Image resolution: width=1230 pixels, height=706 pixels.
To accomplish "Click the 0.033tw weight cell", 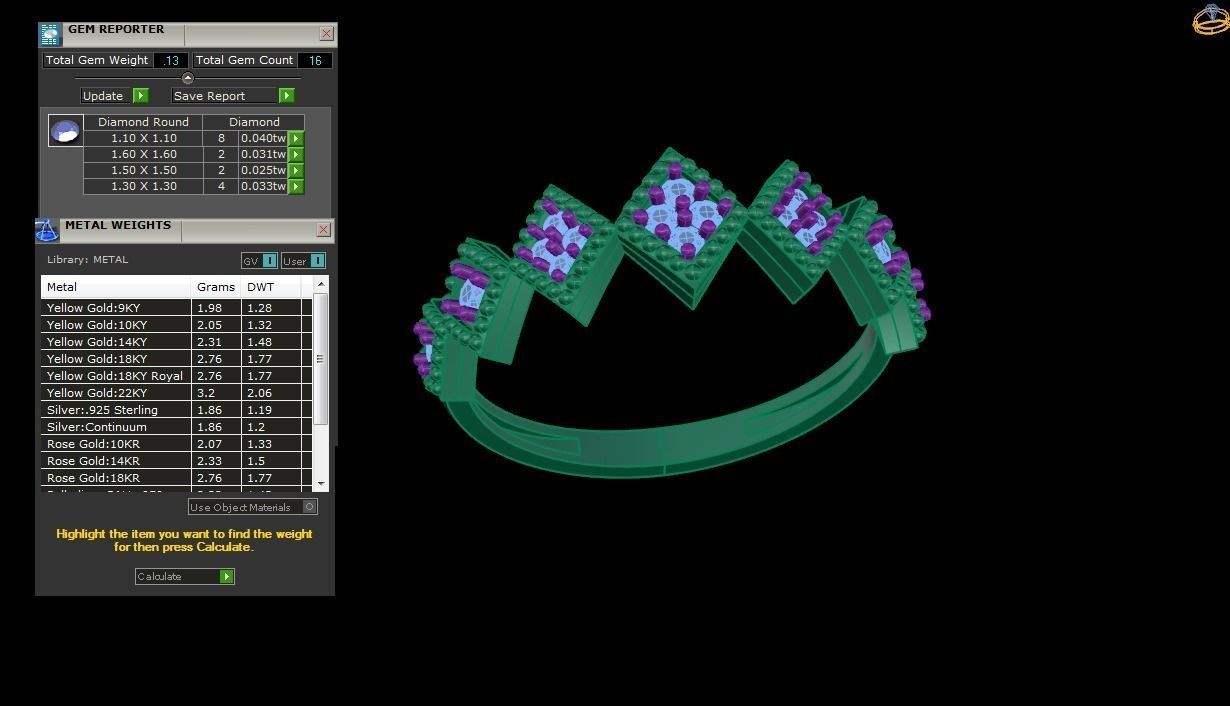I will [263, 187].
